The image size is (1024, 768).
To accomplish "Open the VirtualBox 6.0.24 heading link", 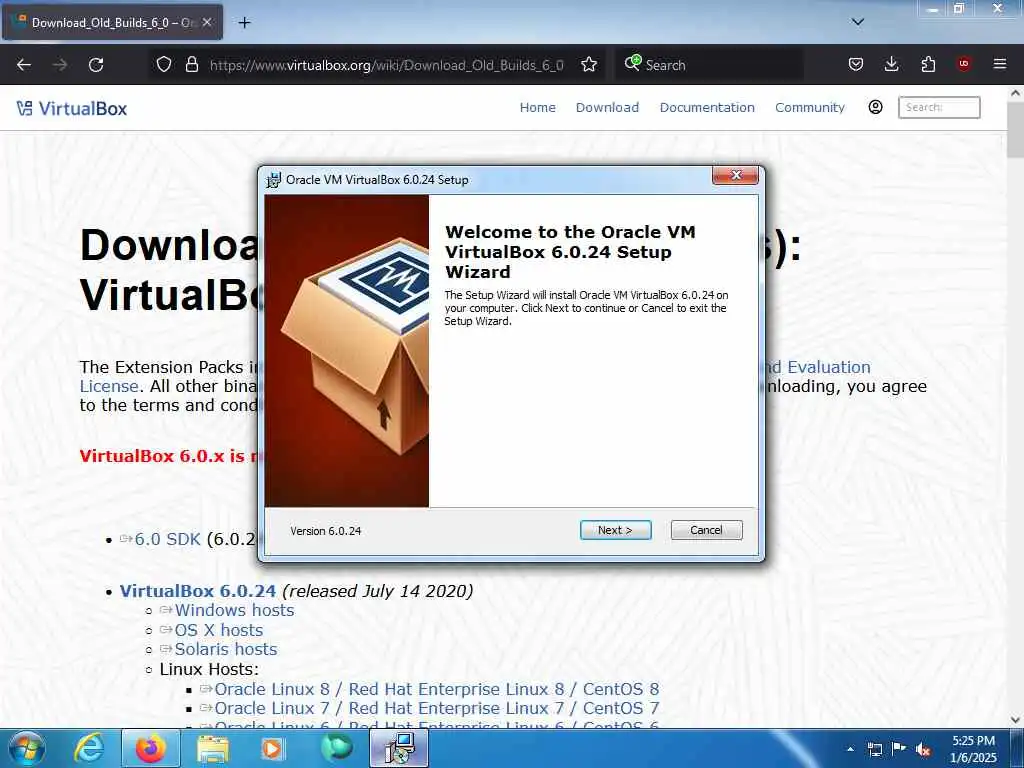I will 197,591.
